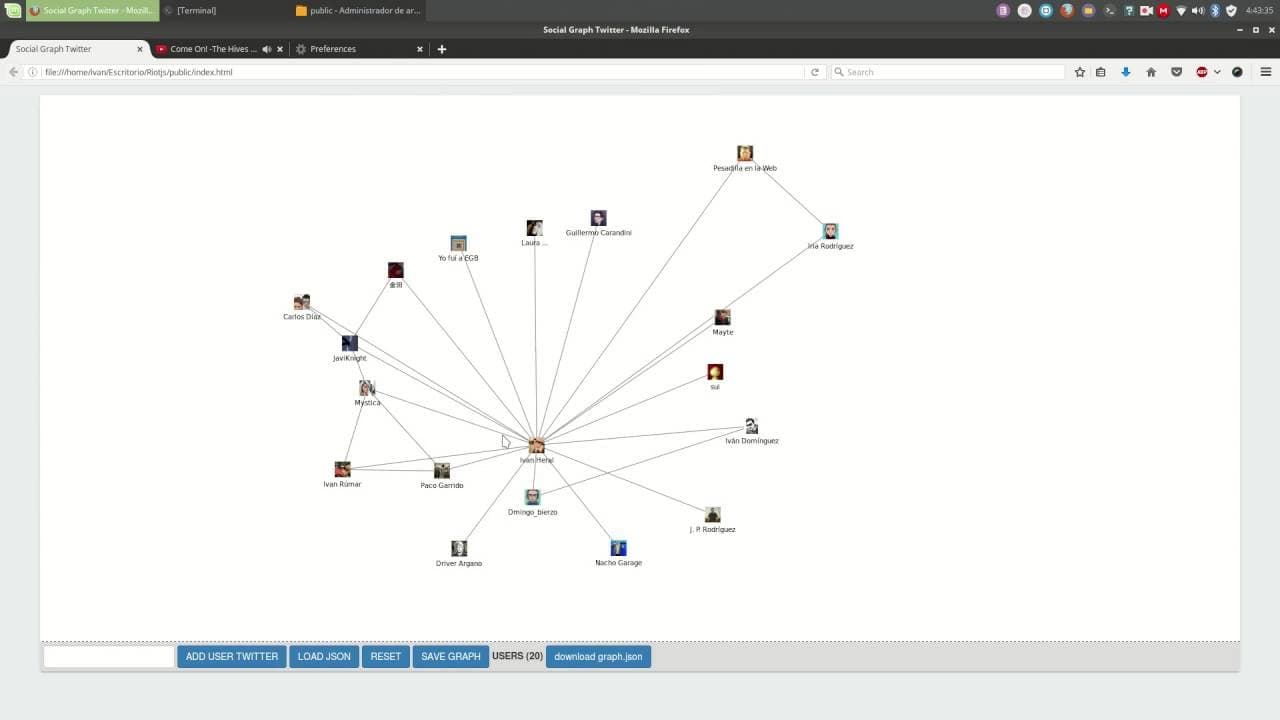Viewport: 1280px width, 720px height.
Task: Open the Linux Mint start menu
Action: click(x=13, y=10)
